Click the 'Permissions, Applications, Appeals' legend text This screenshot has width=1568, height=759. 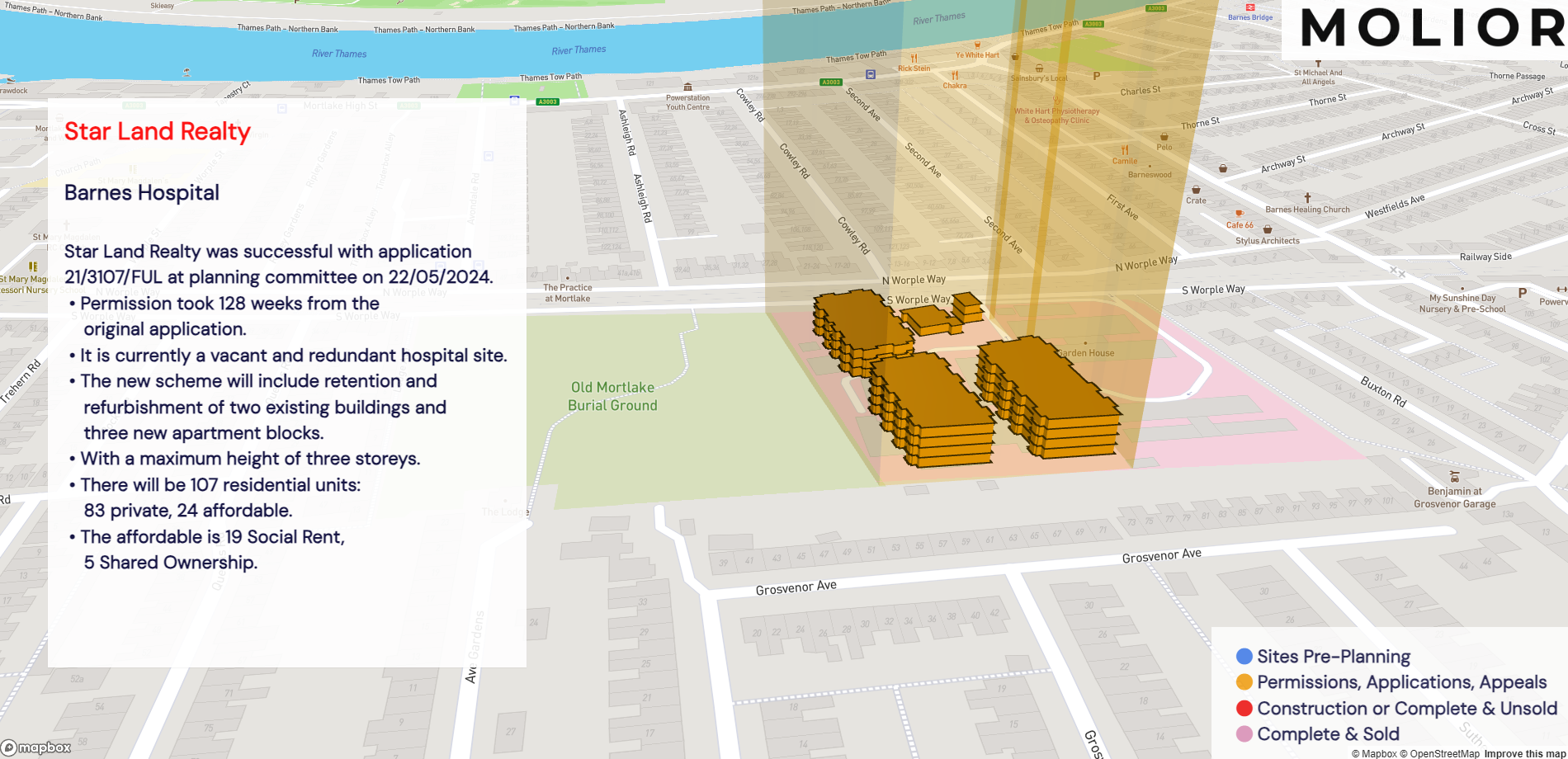click(x=1401, y=682)
